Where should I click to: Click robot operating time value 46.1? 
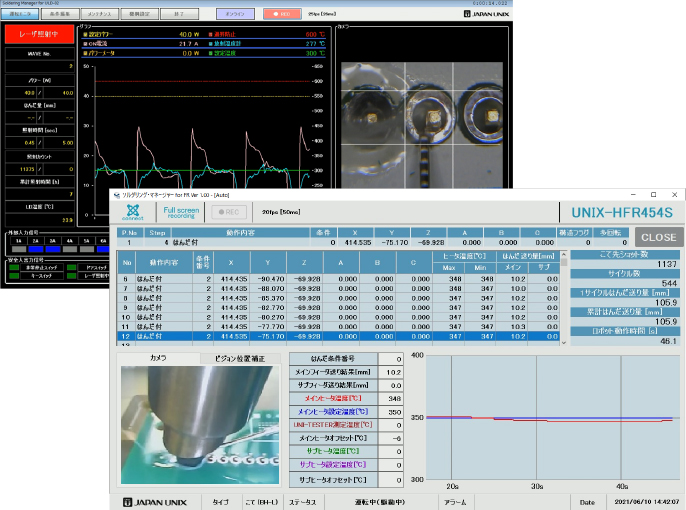tap(668, 341)
